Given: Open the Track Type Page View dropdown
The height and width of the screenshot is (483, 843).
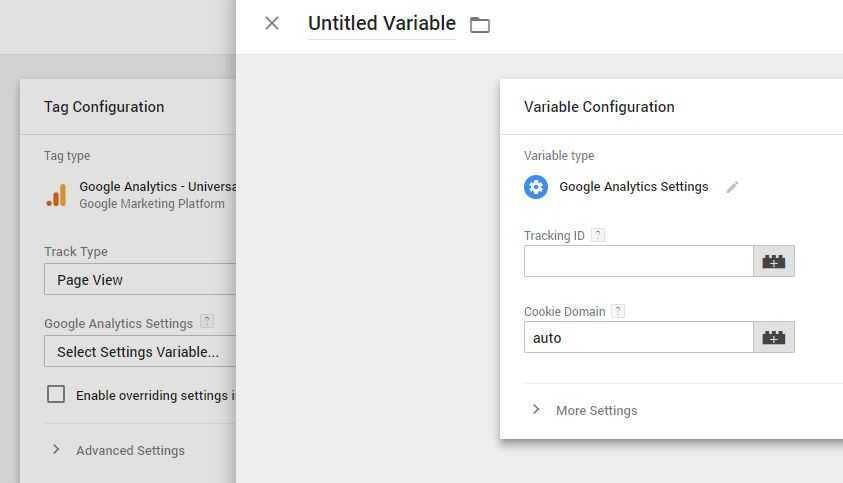Looking at the screenshot, I should [140, 279].
